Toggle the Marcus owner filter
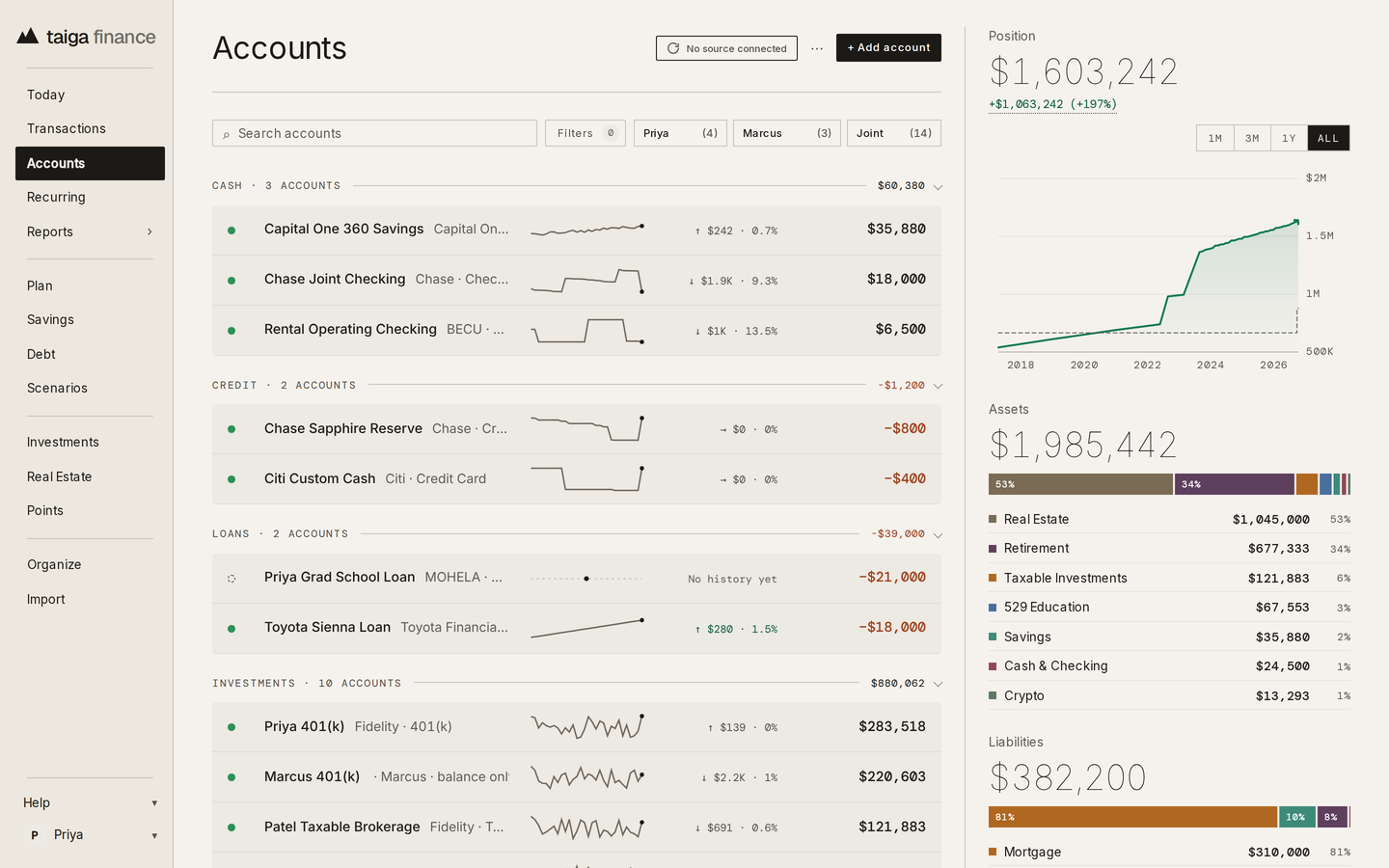This screenshot has width=1389, height=868. point(787,133)
